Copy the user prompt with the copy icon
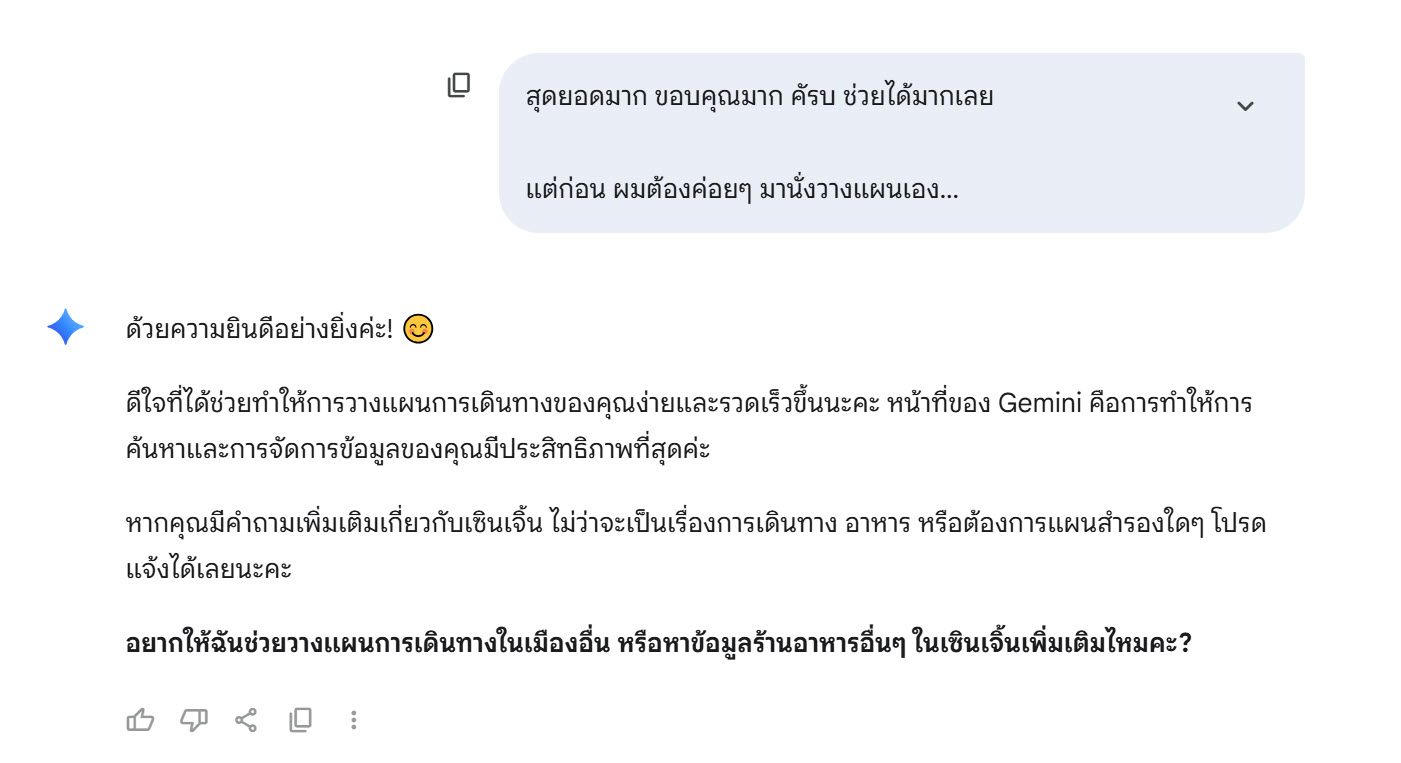 [x=458, y=85]
